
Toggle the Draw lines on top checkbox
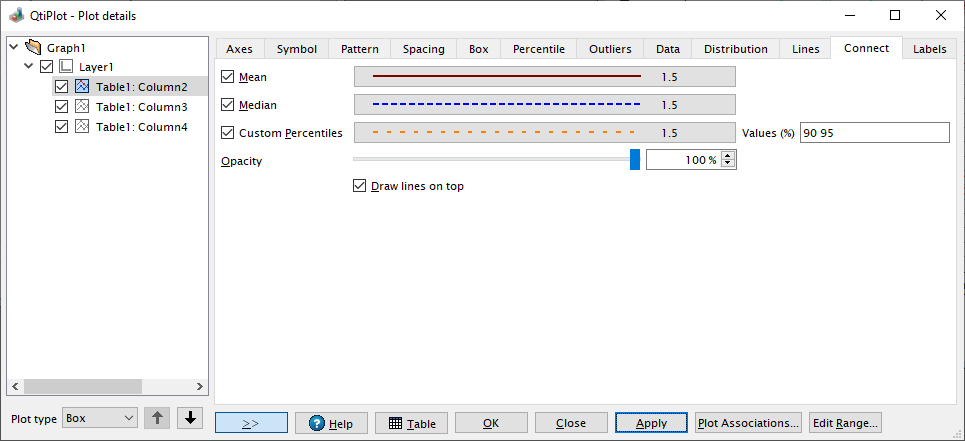coord(359,186)
